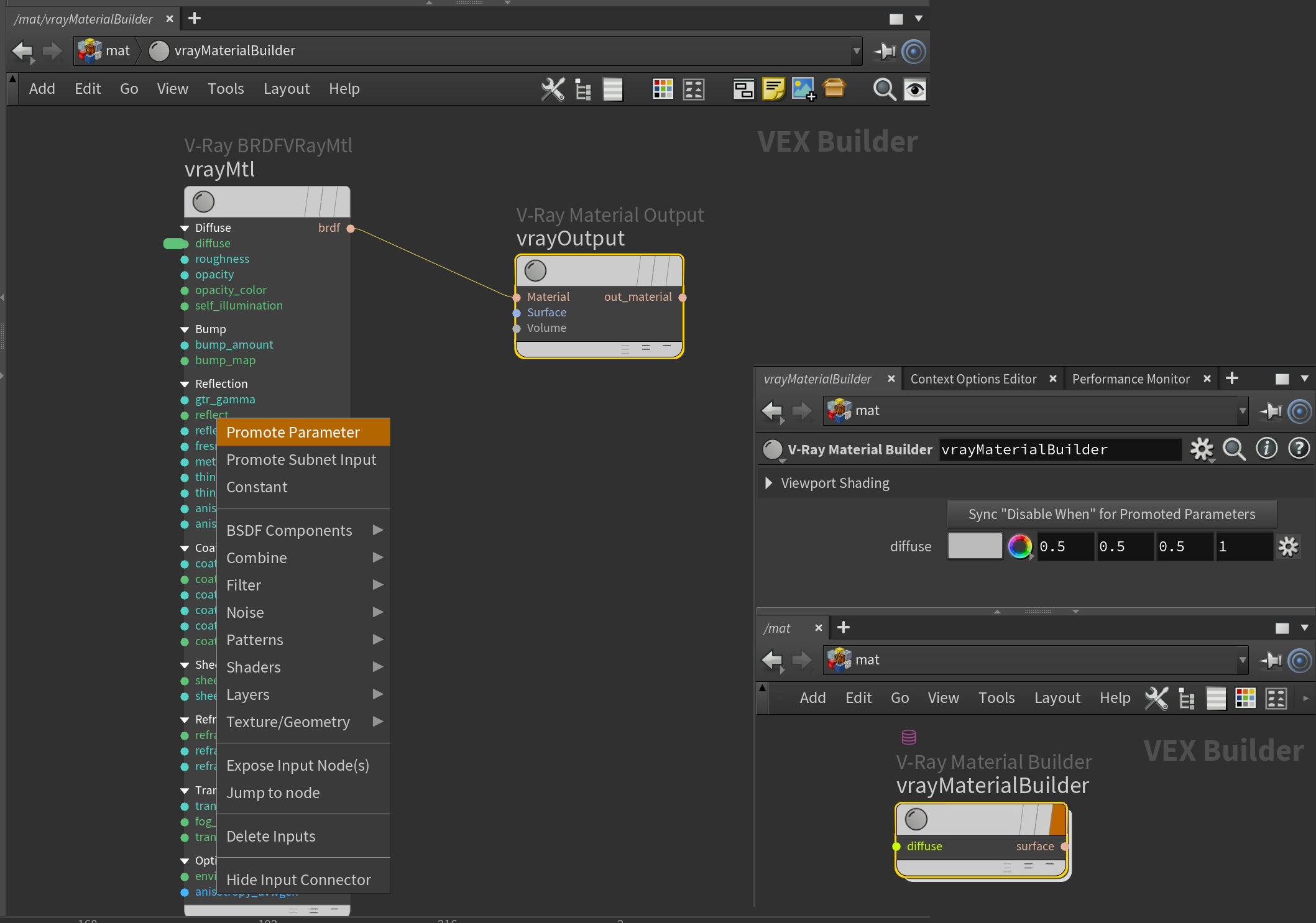The image size is (1316, 923).
Task: Pin the bottom /mat network pane
Action: point(1270,660)
